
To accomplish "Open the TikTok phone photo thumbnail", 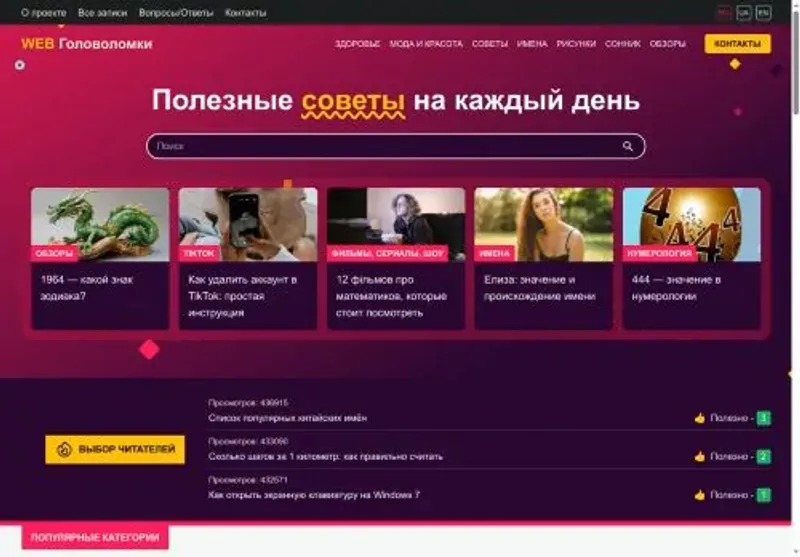I will (248, 224).
